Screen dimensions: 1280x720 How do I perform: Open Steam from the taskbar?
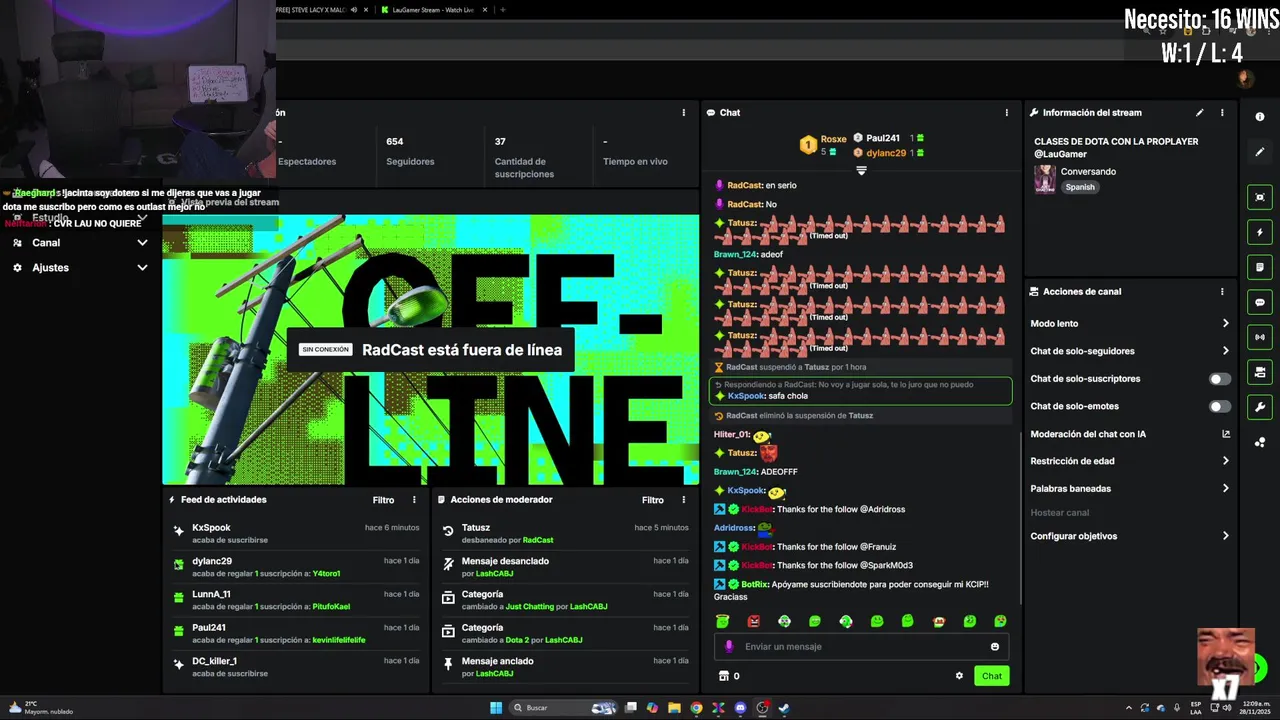click(x=784, y=708)
